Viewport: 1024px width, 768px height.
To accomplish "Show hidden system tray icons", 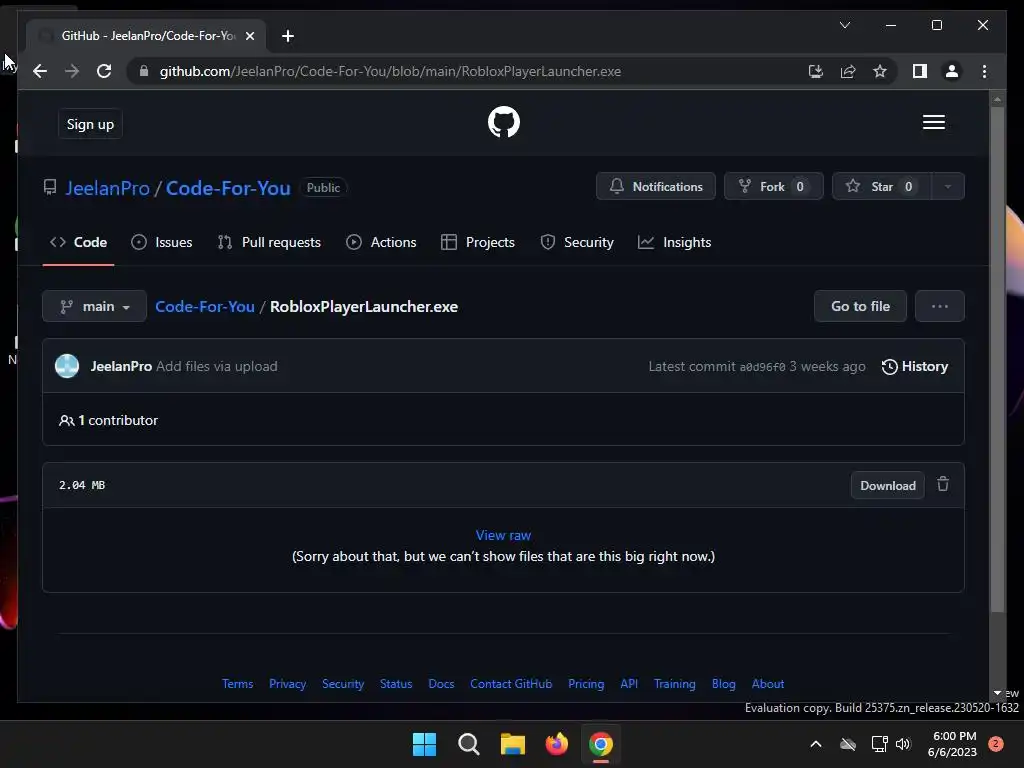I will (x=816, y=744).
